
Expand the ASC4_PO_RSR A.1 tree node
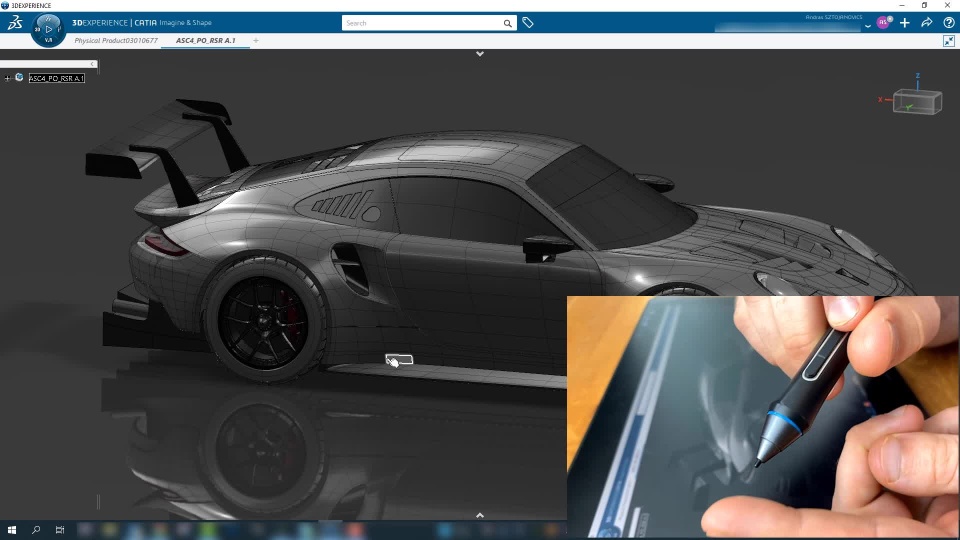point(7,78)
